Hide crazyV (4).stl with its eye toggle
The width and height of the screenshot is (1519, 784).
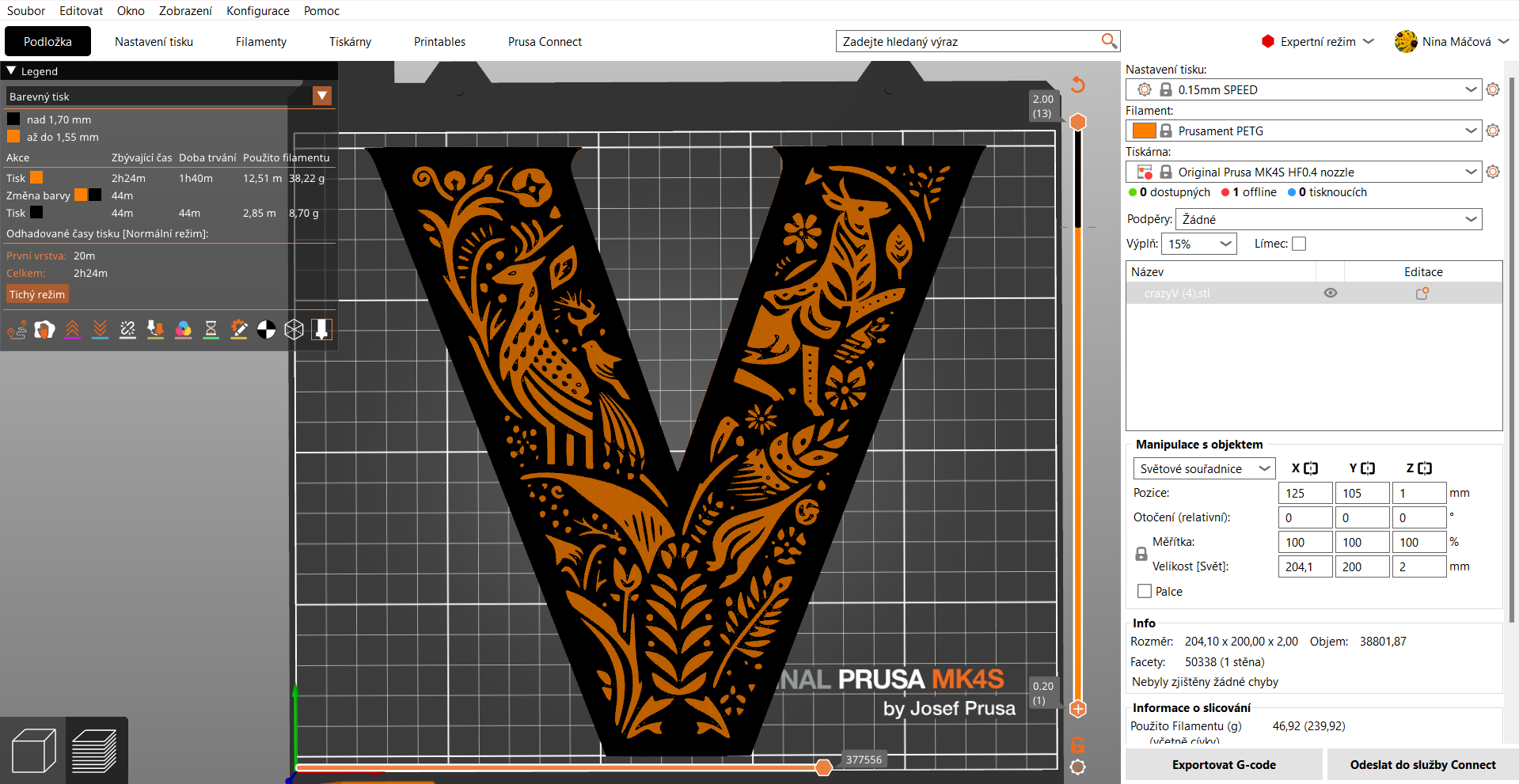[1330, 293]
